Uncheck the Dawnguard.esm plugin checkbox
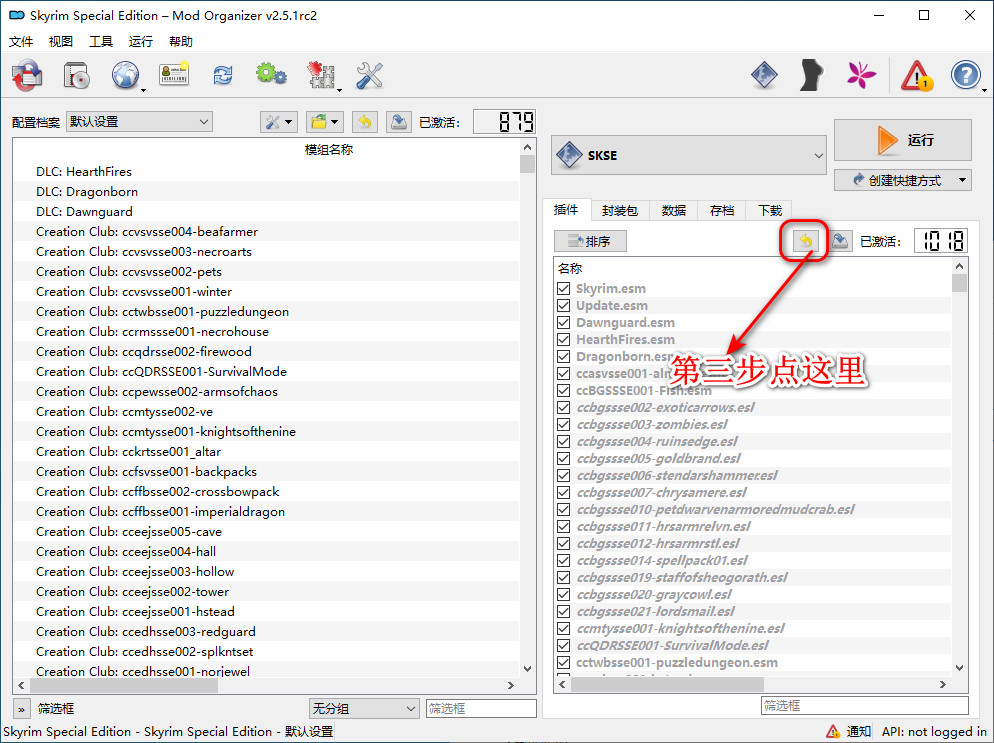994x743 pixels. tap(564, 323)
